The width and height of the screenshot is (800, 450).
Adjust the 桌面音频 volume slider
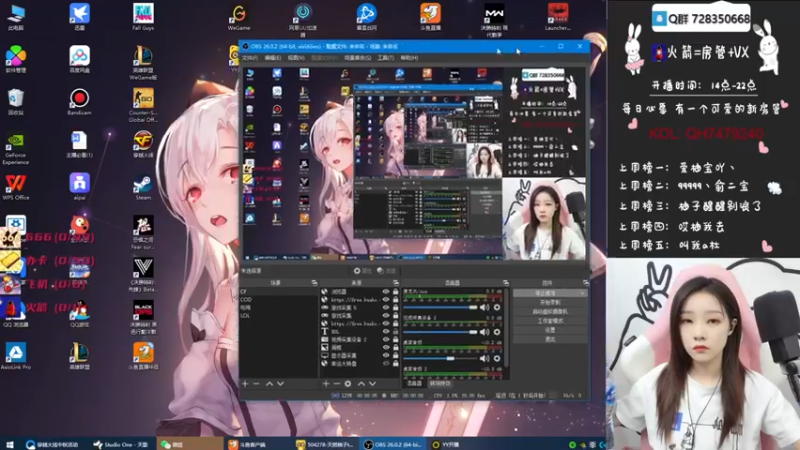tap(440, 358)
